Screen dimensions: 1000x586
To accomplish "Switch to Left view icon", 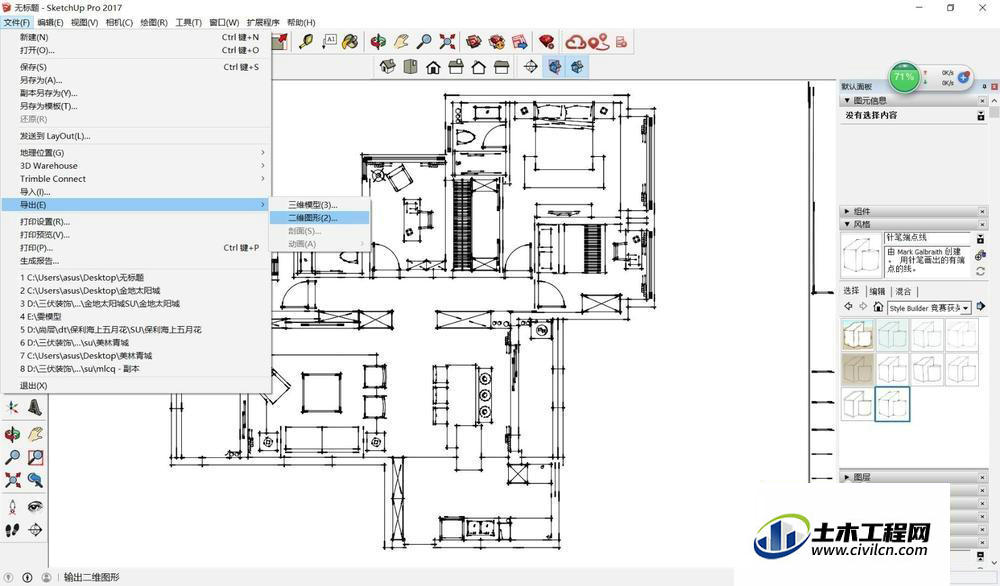I will coord(502,66).
